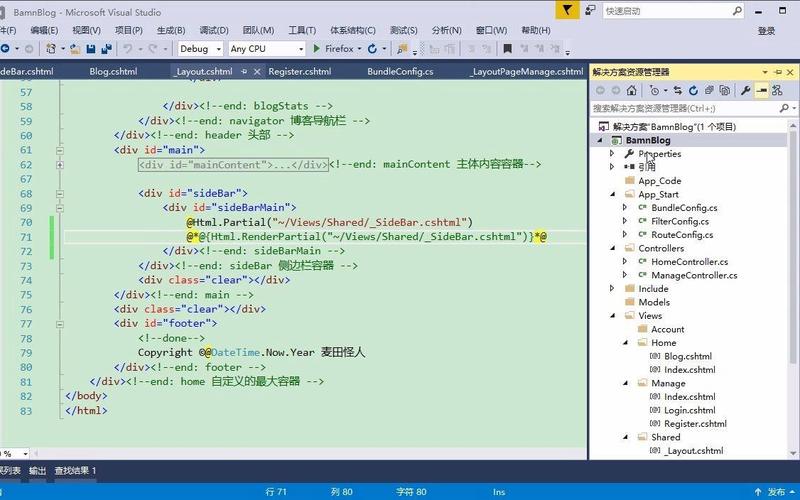Click the View Class Diagram icon

777,91
